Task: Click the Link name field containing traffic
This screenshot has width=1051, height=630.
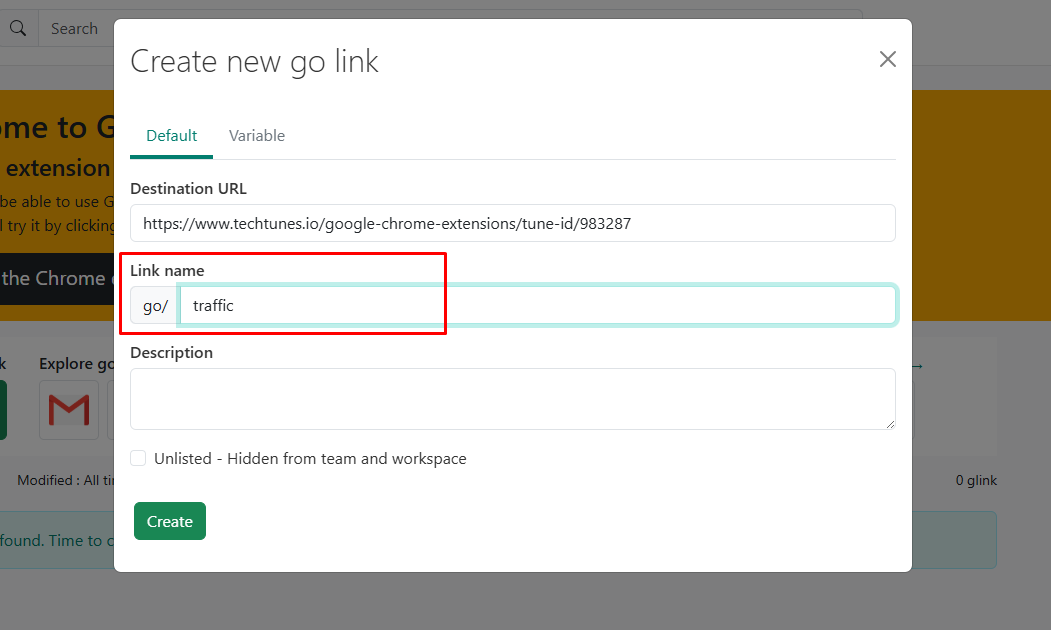Action: point(538,306)
